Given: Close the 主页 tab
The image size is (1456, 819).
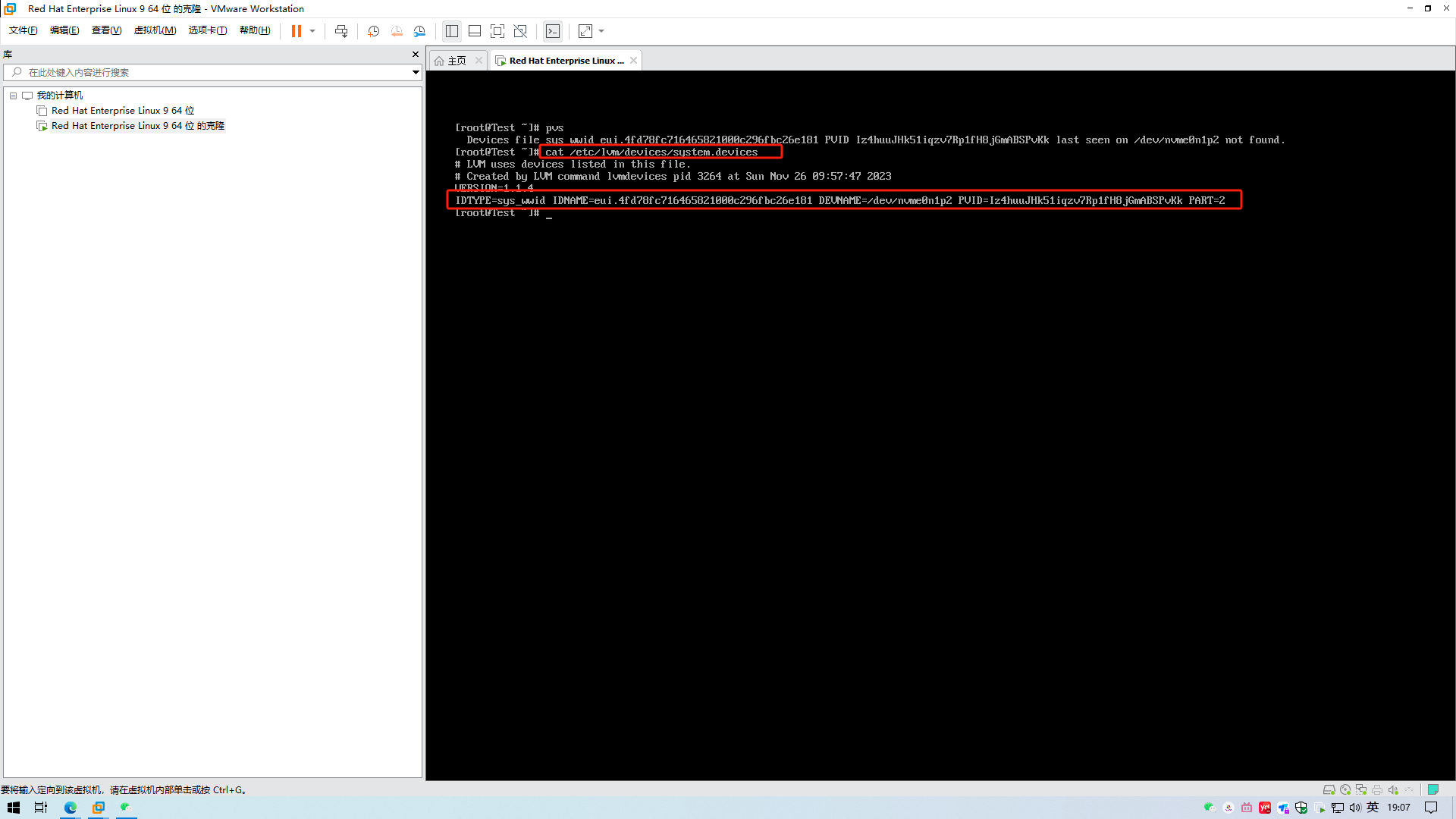Looking at the screenshot, I should click(479, 61).
